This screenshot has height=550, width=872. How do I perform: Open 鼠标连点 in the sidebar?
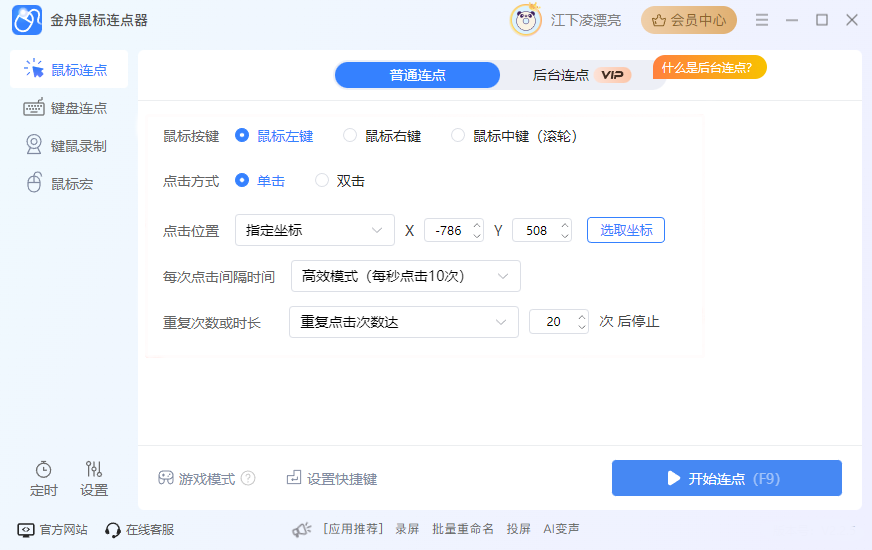[x=69, y=70]
